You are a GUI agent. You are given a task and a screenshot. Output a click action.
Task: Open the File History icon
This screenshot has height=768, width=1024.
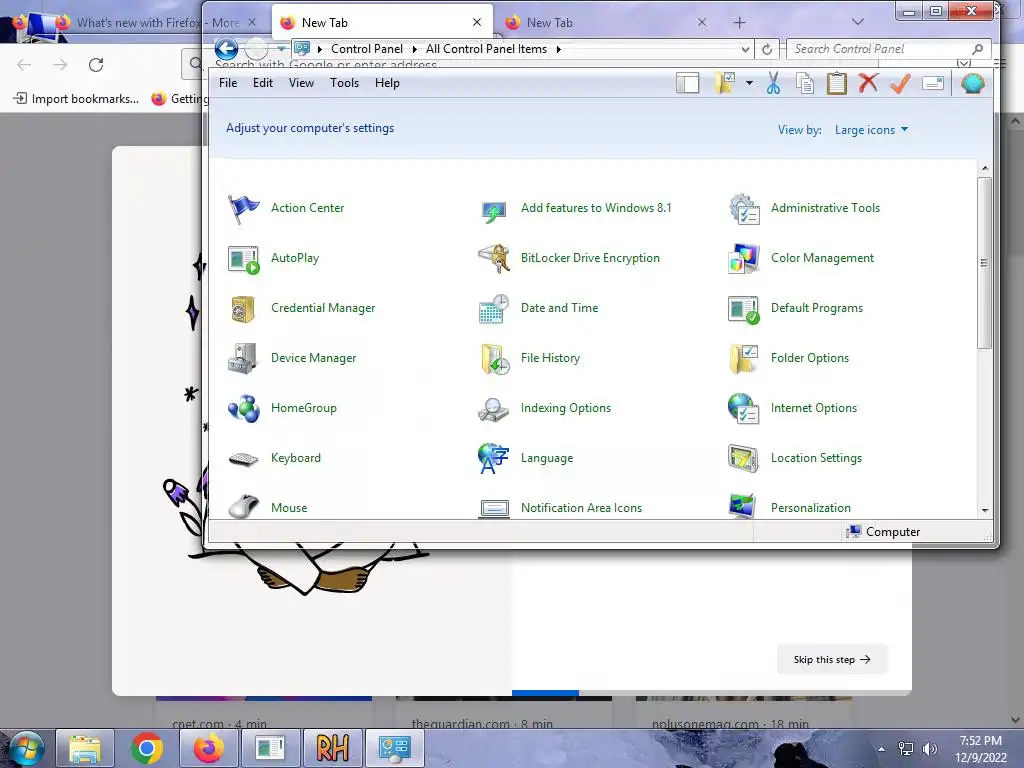tap(494, 359)
